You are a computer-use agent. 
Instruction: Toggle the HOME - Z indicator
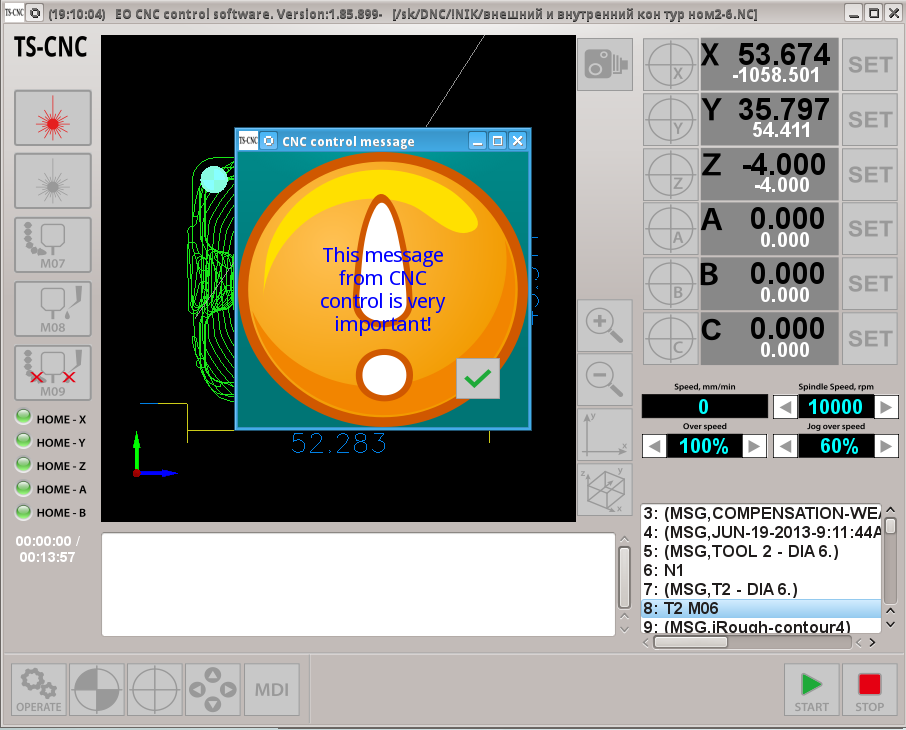pyautogui.click(x=24, y=465)
